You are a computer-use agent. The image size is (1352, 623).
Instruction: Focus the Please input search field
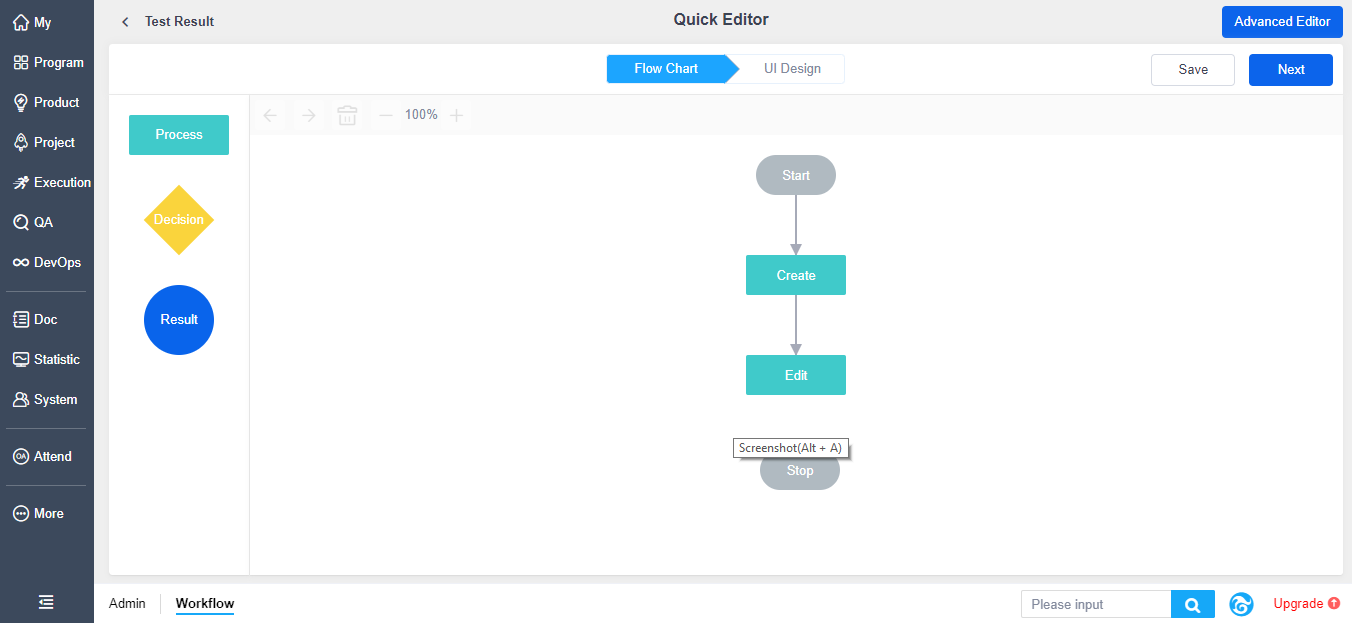[1096, 604]
